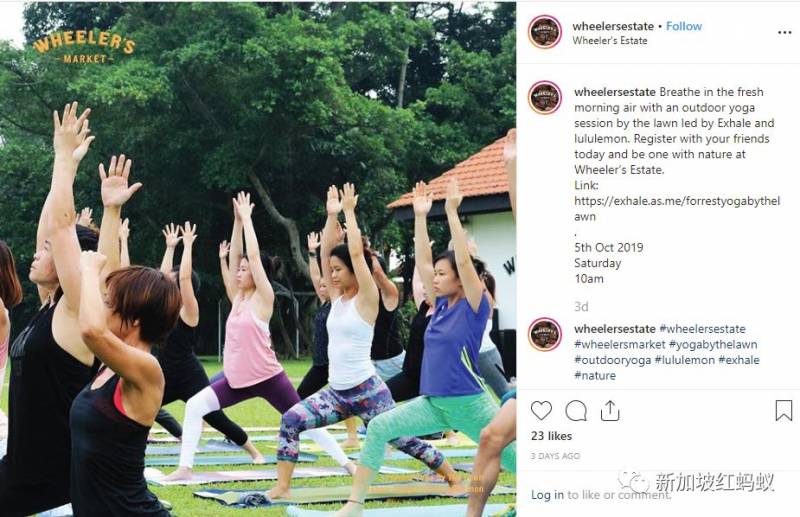This screenshot has width=800, height=517.
Task: Open #yogabythelawn hashtag
Action: pyautogui.click(x=713, y=344)
